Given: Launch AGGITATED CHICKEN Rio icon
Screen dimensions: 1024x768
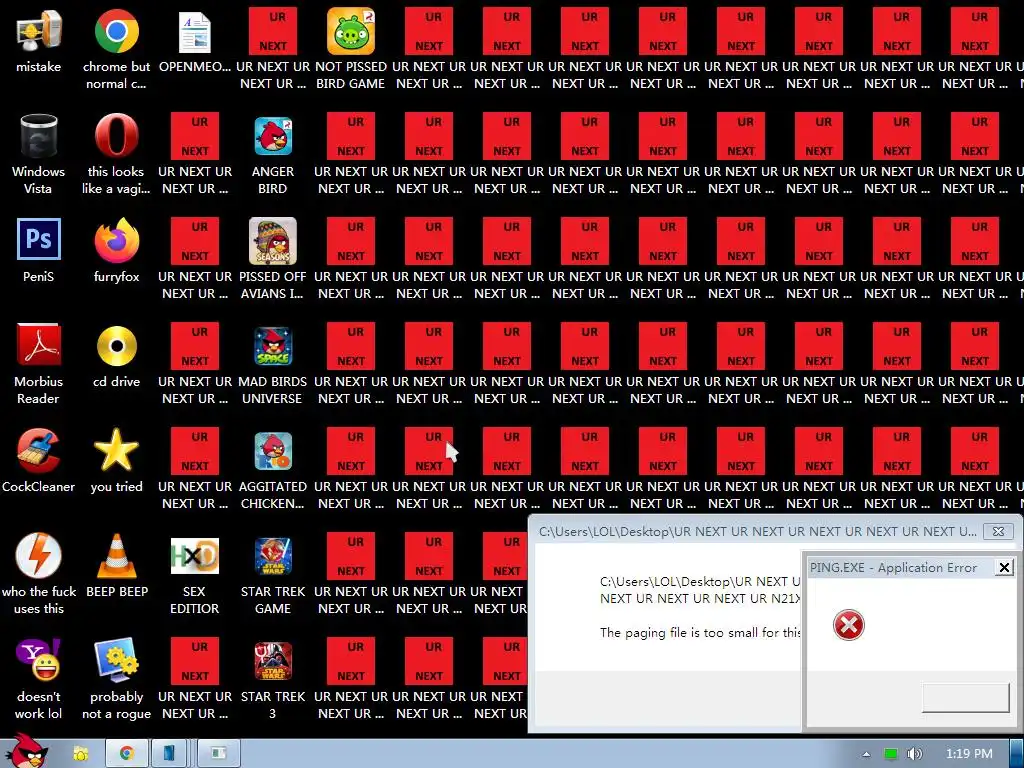Looking at the screenshot, I should pos(273,451).
